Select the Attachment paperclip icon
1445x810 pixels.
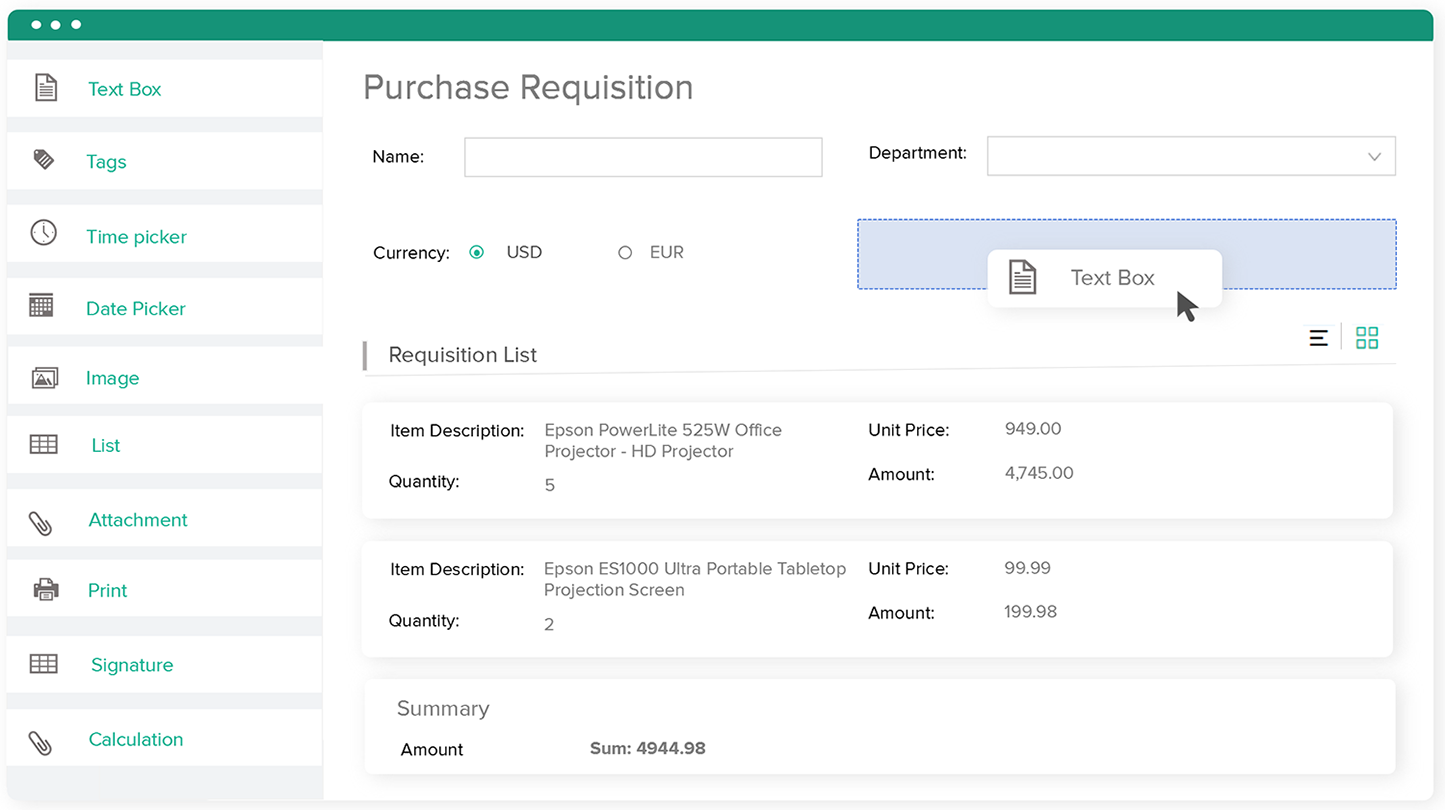coord(41,522)
